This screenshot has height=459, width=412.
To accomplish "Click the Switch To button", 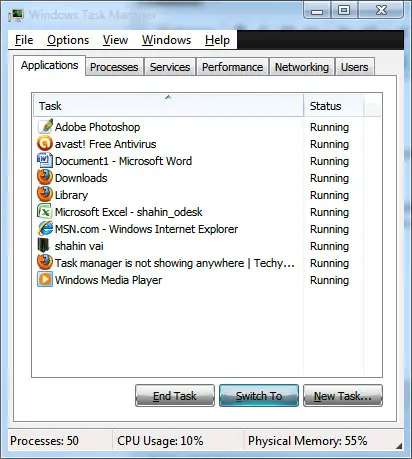I will pyautogui.click(x=259, y=396).
